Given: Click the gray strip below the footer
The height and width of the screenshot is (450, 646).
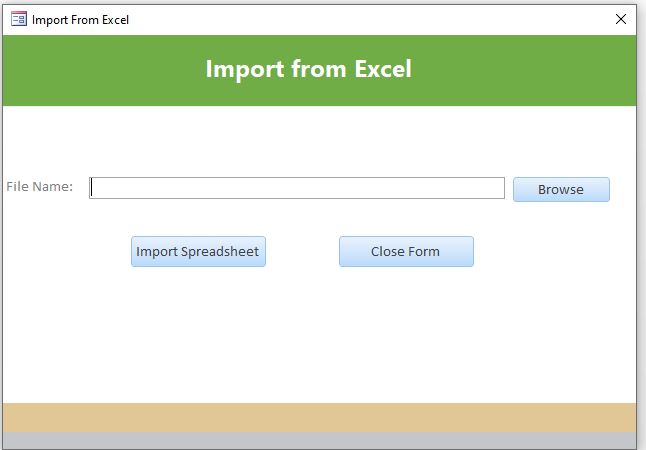Looking at the screenshot, I should coord(319,440).
